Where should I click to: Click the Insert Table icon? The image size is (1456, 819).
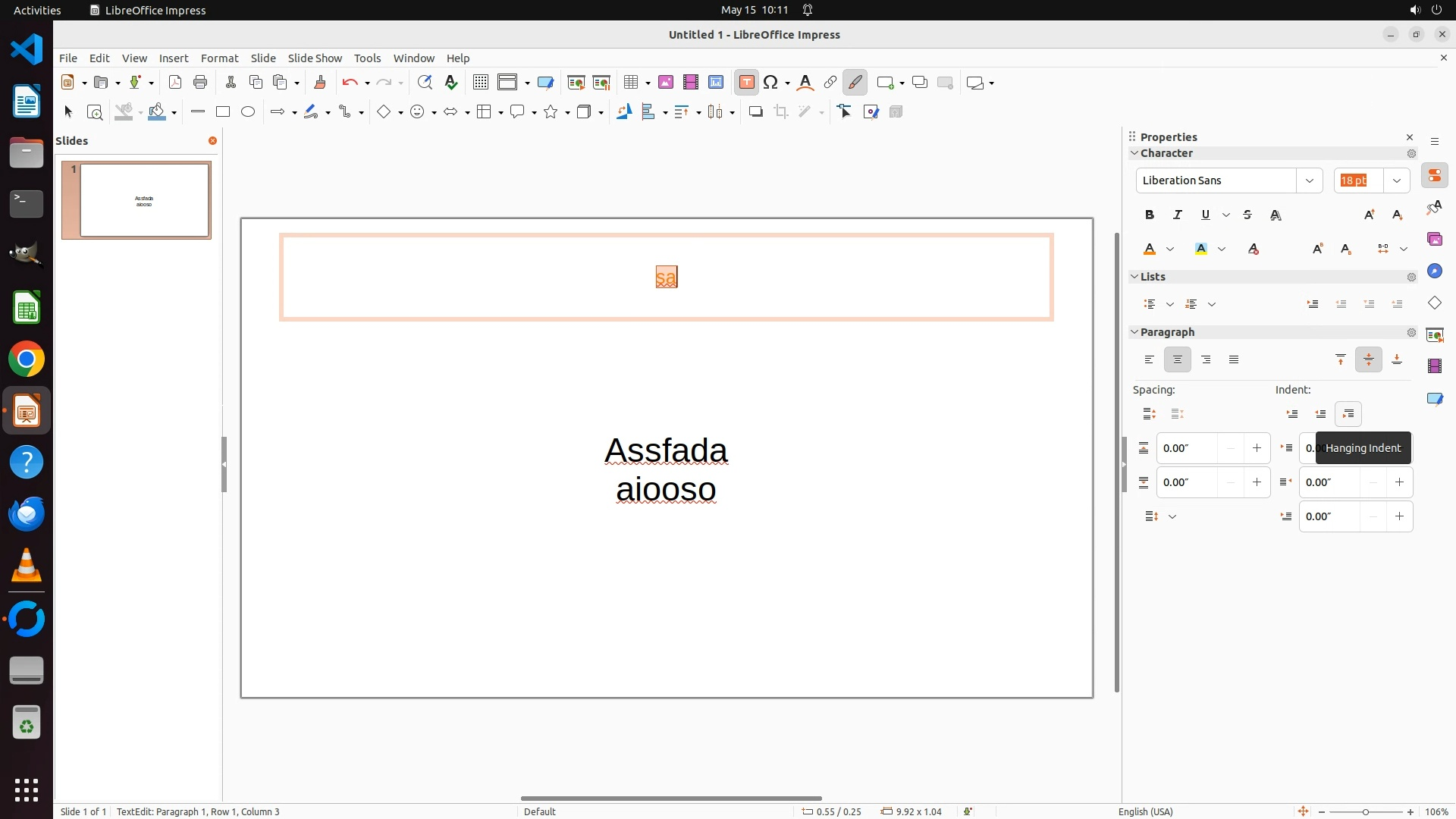click(630, 83)
